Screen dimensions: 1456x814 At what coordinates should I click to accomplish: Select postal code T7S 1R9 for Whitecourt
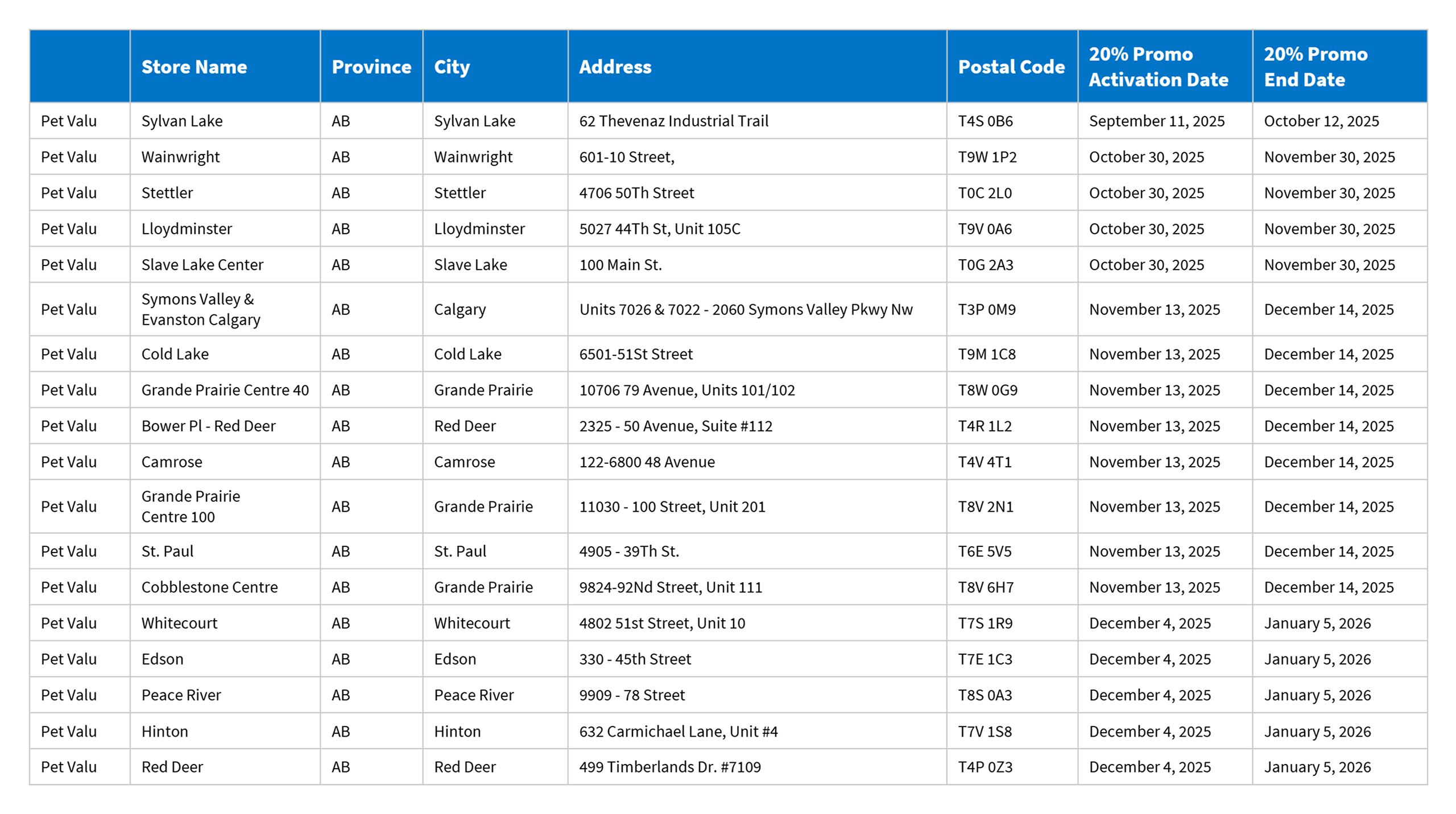985,624
